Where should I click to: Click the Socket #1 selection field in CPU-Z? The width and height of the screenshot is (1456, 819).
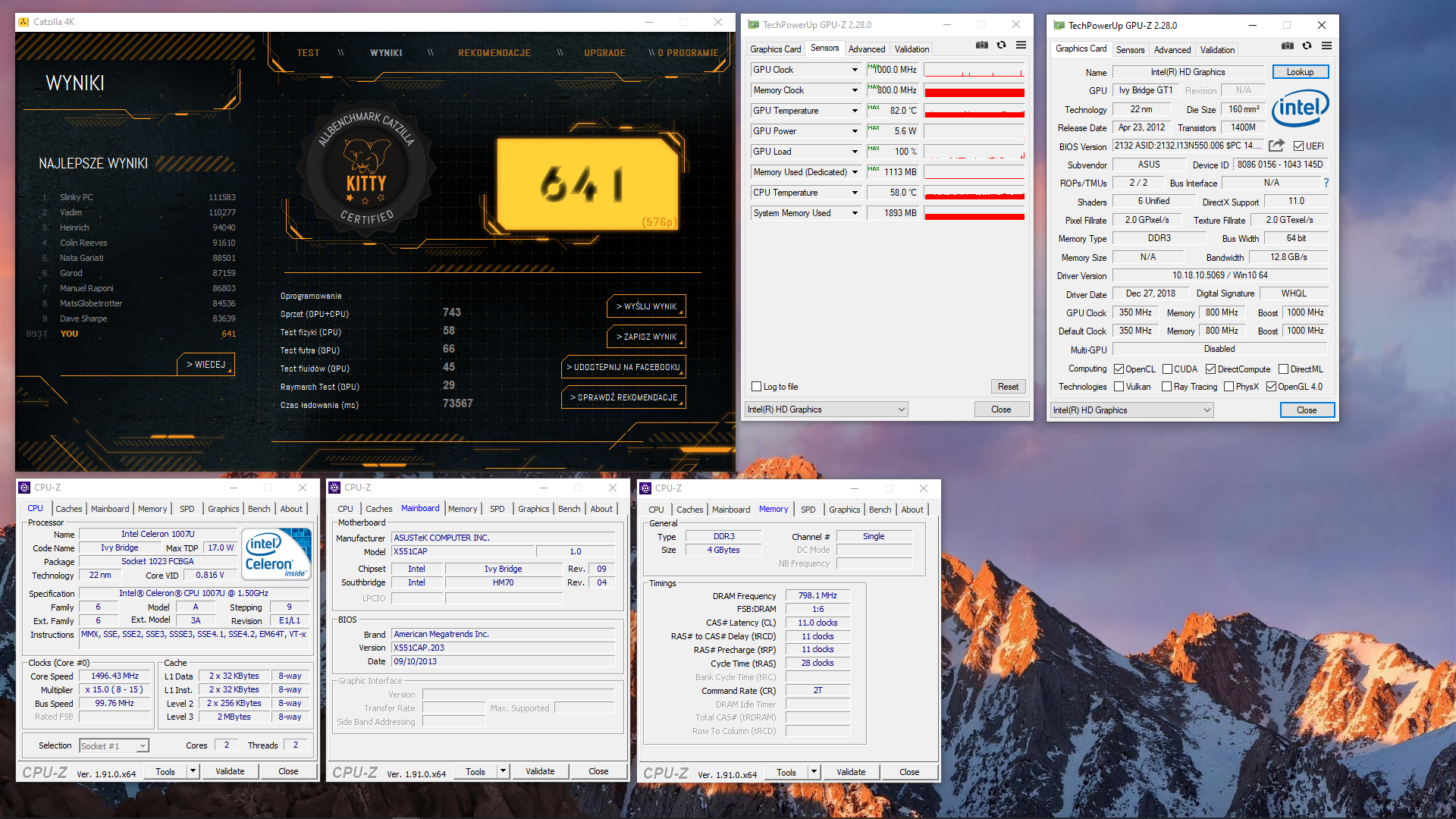click(x=114, y=746)
